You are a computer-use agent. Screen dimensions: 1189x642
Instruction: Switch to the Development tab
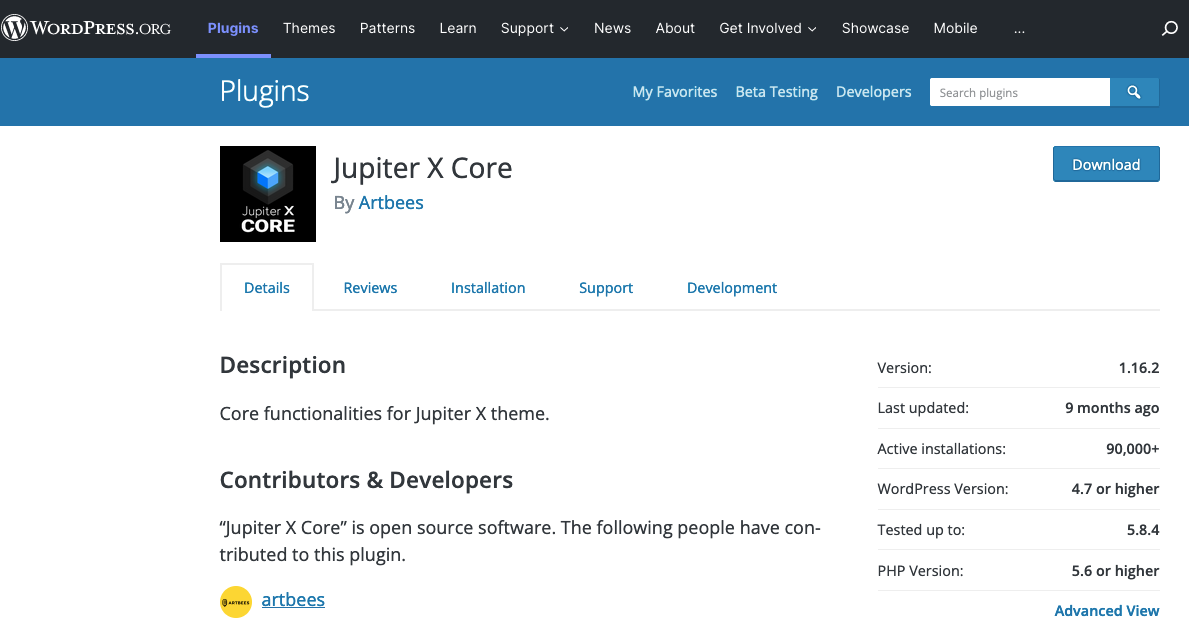pos(732,287)
